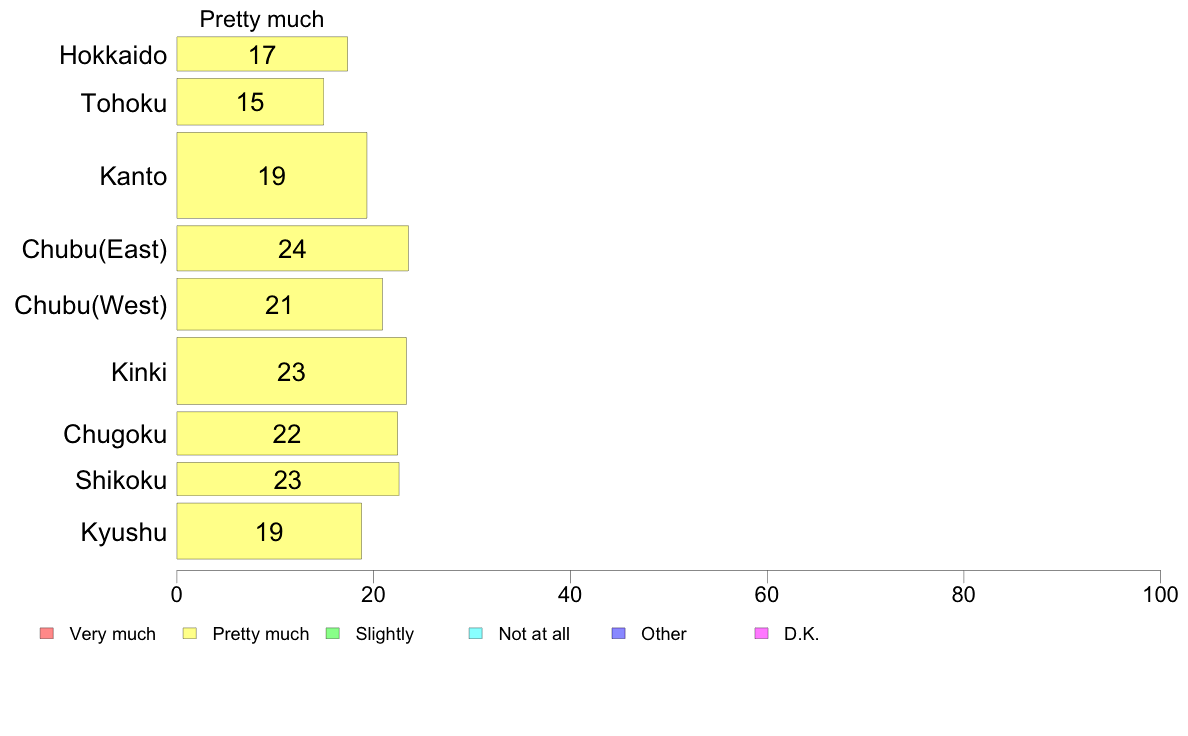Screen dimensions: 1188x736
Task: Click the red Very much legend swatch
Action: pyautogui.click(x=46, y=633)
